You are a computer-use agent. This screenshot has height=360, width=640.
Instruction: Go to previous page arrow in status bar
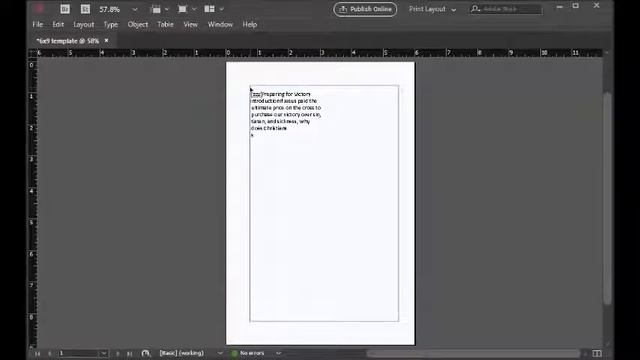click(x=50, y=353)
